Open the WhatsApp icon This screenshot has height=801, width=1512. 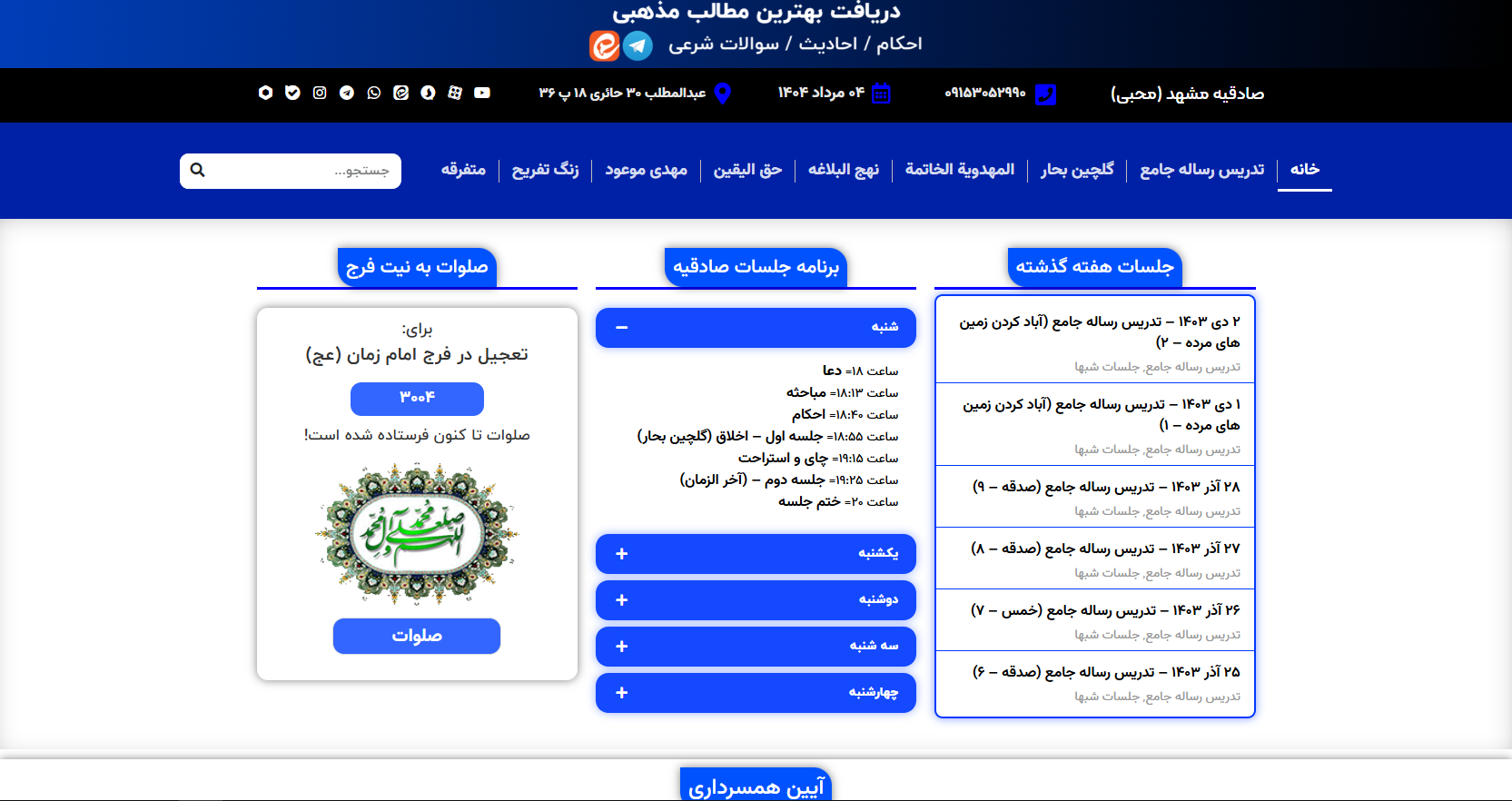click(373, 93)
